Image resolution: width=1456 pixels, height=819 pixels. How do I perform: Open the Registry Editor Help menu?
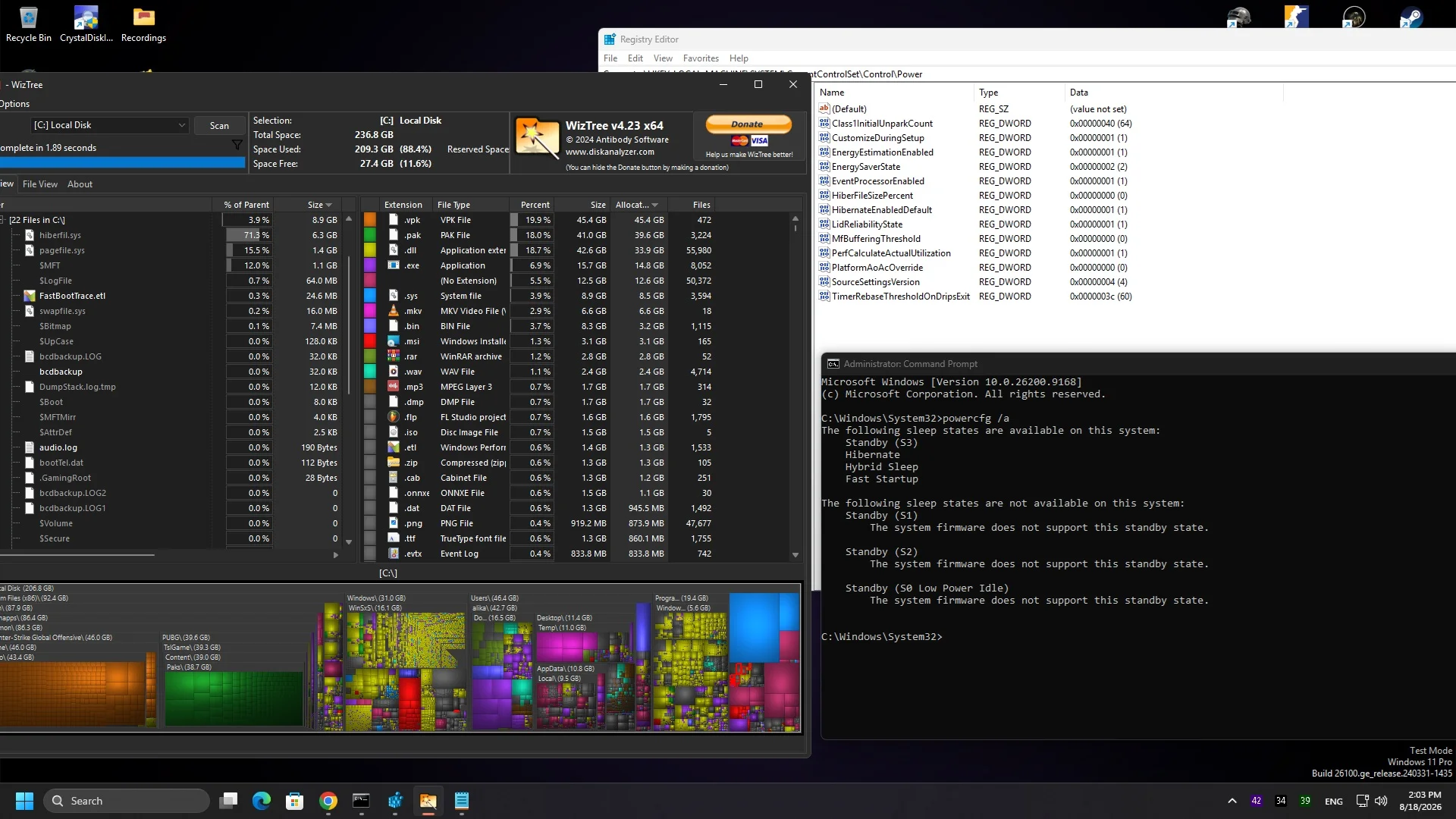coord(739,58)
